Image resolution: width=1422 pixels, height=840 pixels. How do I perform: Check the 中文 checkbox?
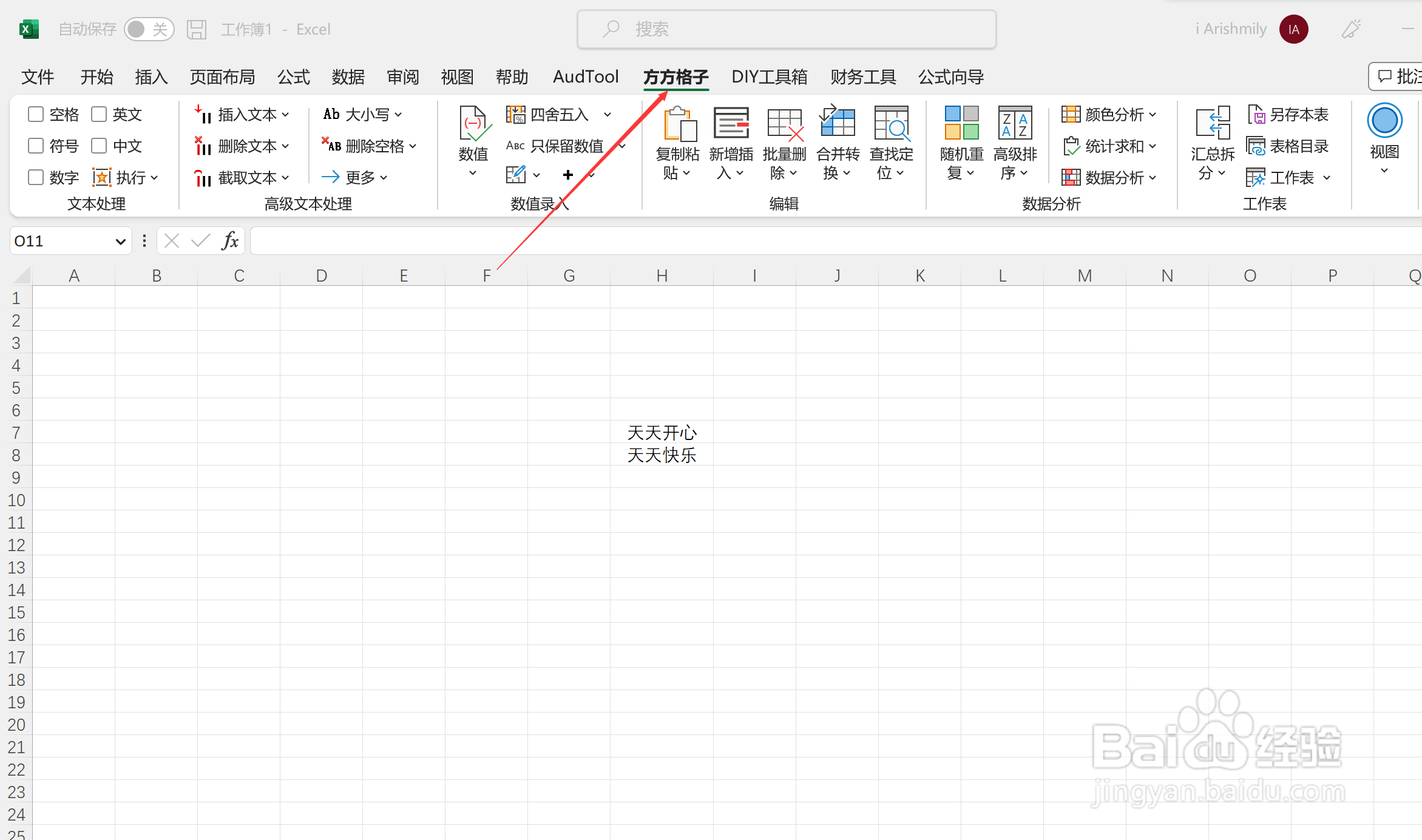(x=99, y=146)
